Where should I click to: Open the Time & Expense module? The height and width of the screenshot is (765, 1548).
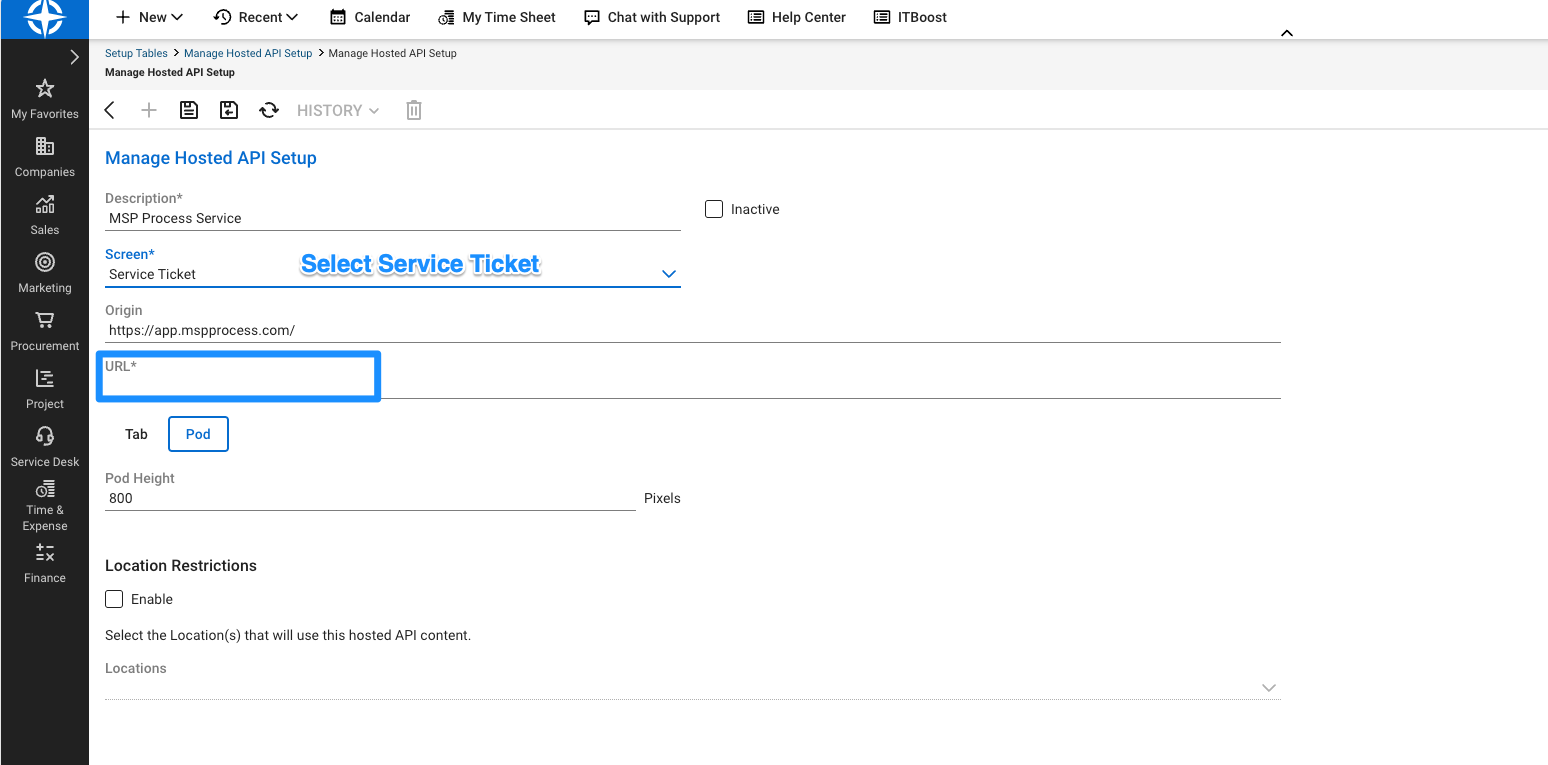(45, 507)
